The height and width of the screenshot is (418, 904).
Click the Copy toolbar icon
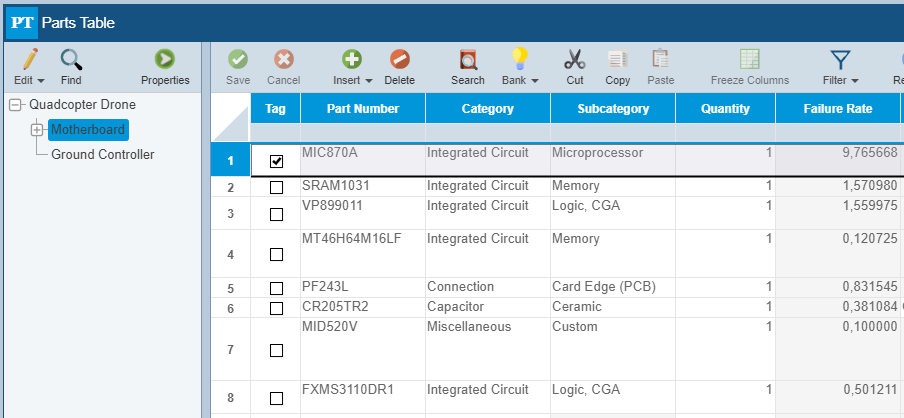click(x=618, y=60)
